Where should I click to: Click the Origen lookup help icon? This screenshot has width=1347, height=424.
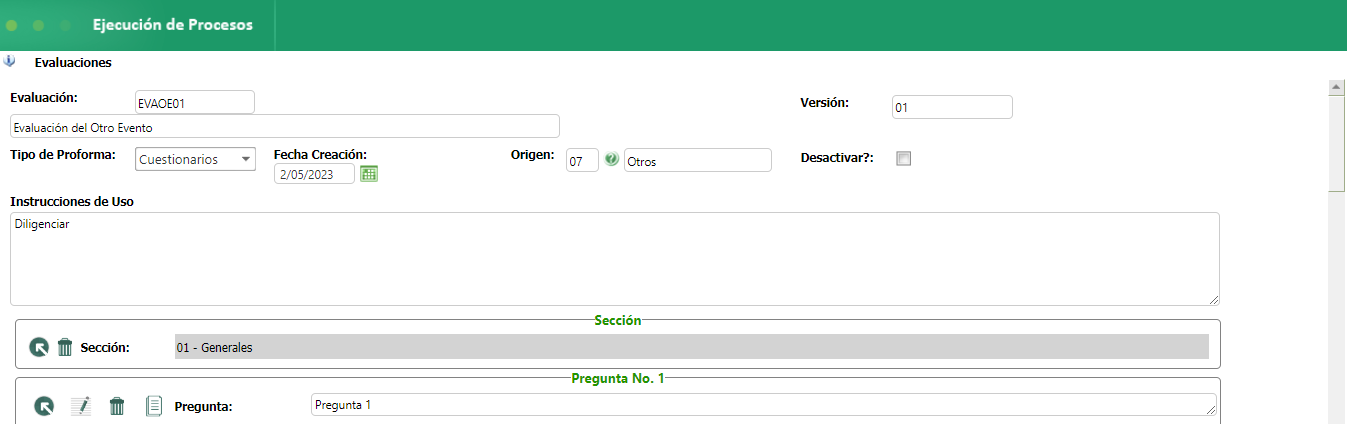611,159
